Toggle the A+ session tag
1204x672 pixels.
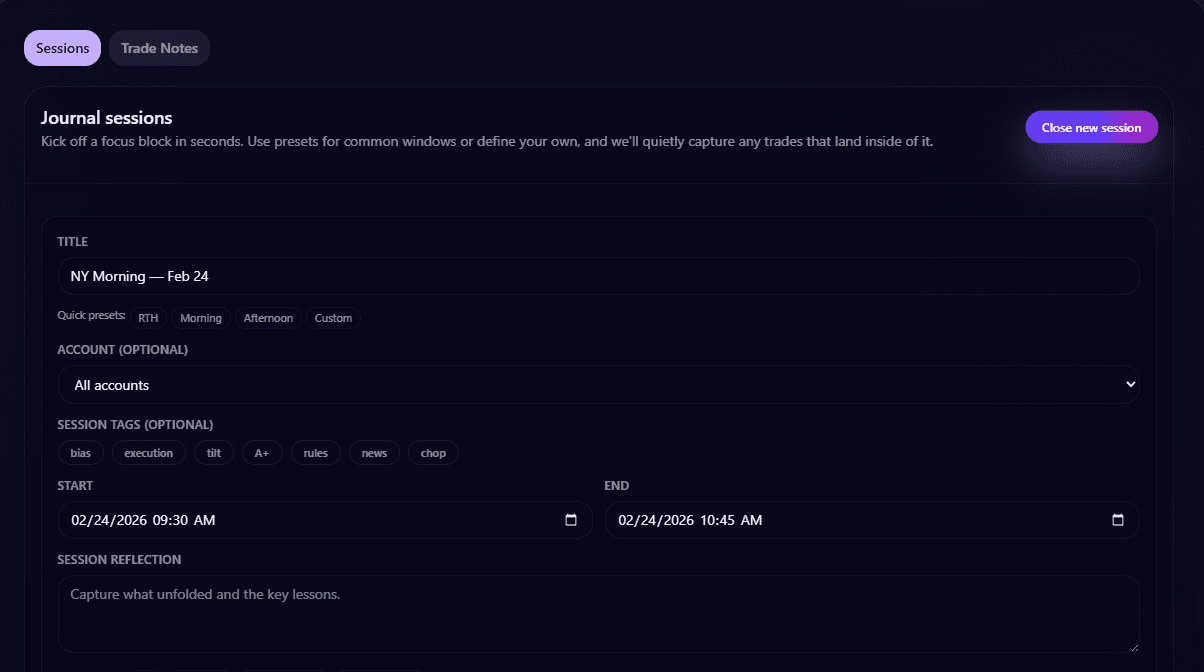click(262, 452)
